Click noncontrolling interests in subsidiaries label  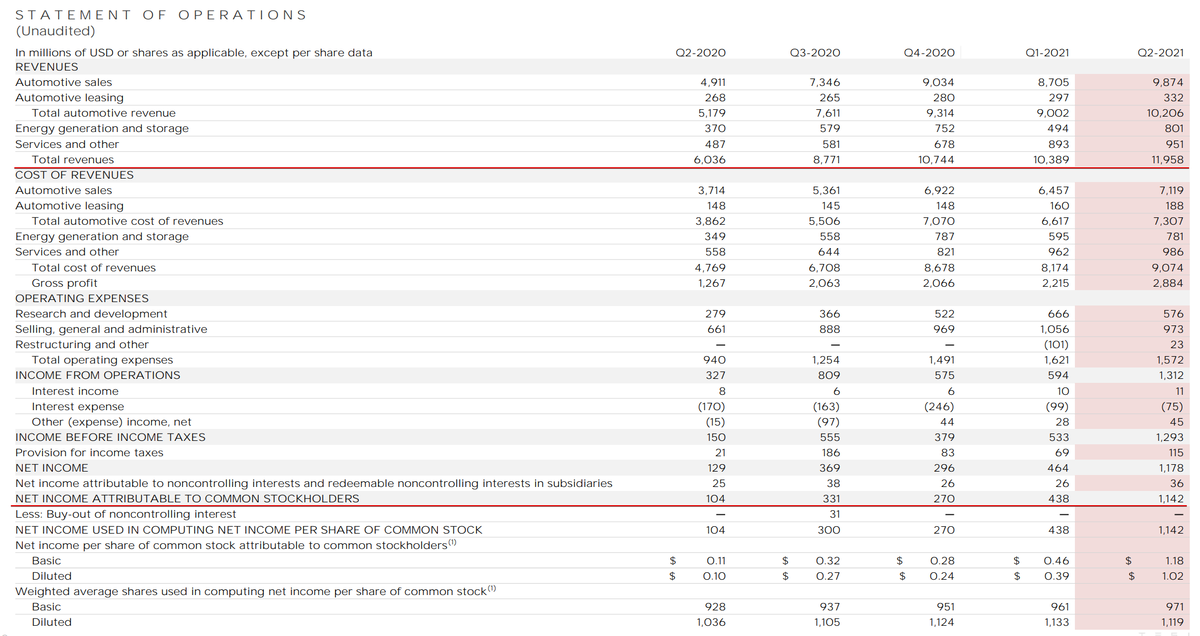(x=314, y=484)
